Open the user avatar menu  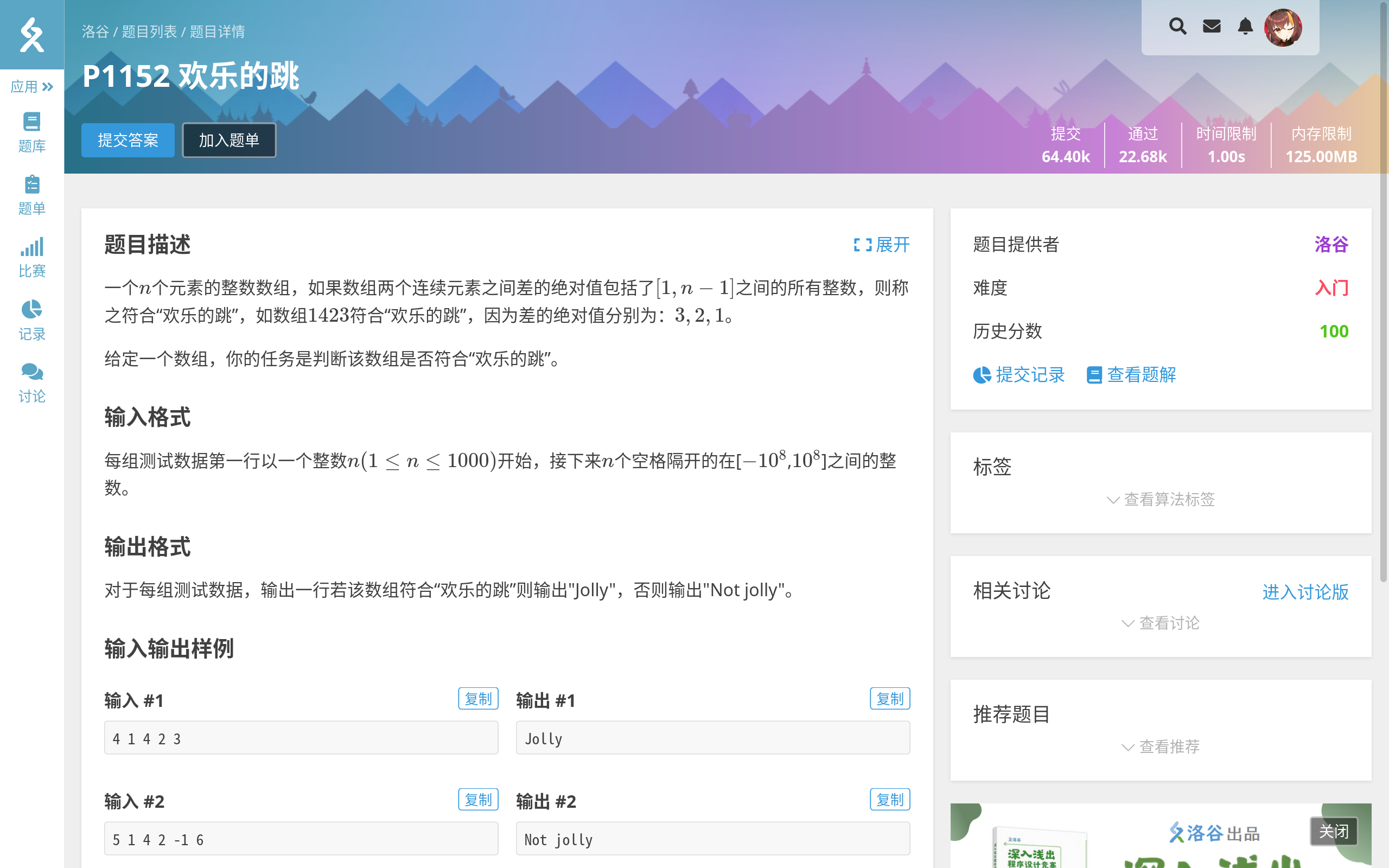1283,28
